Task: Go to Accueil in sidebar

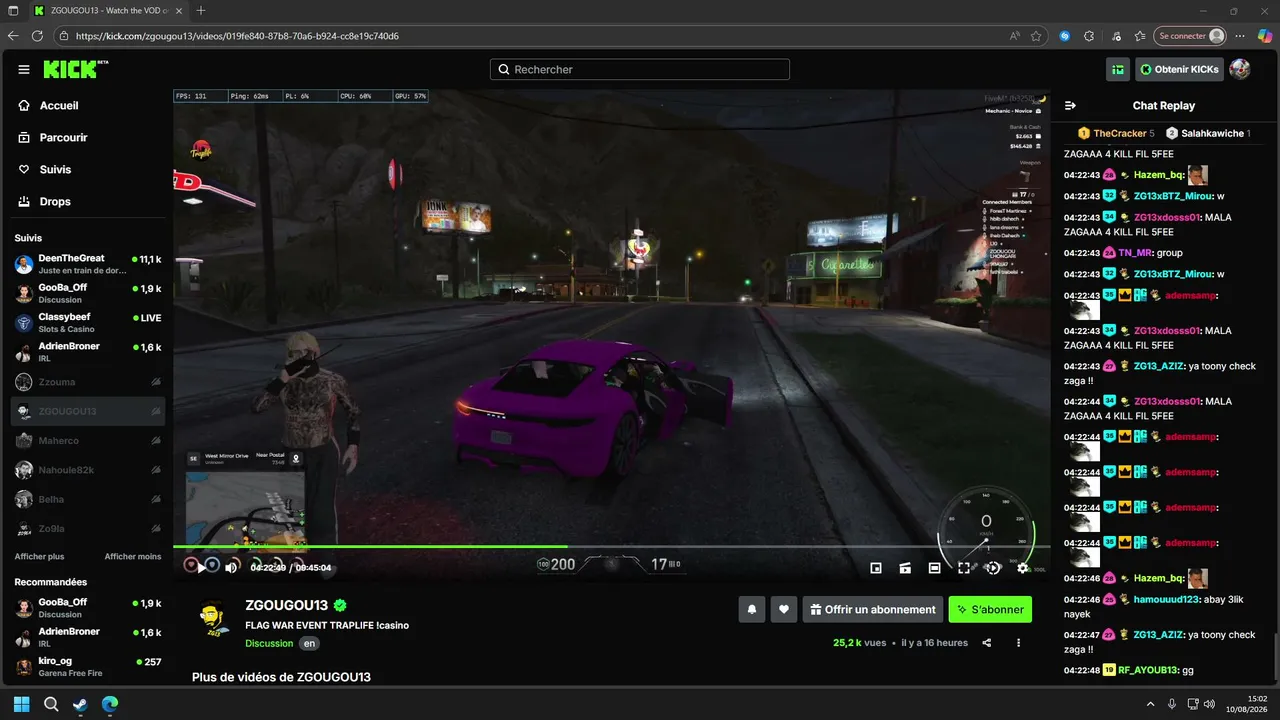Action: click(59, 106)
